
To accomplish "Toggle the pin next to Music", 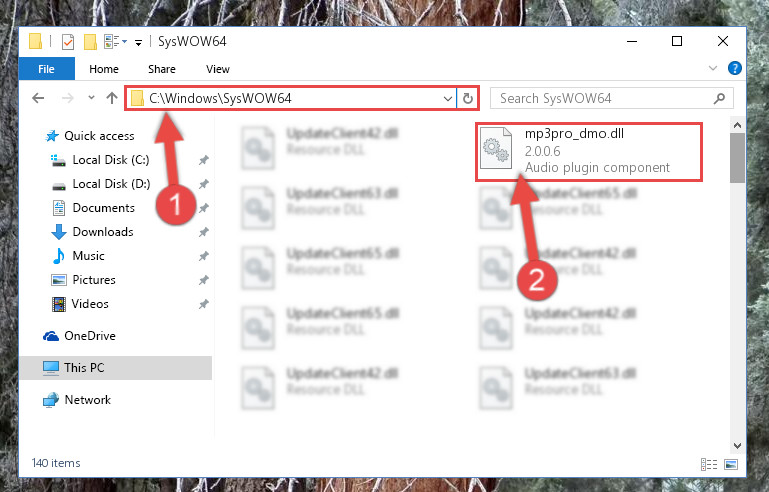I will point(204,256).
